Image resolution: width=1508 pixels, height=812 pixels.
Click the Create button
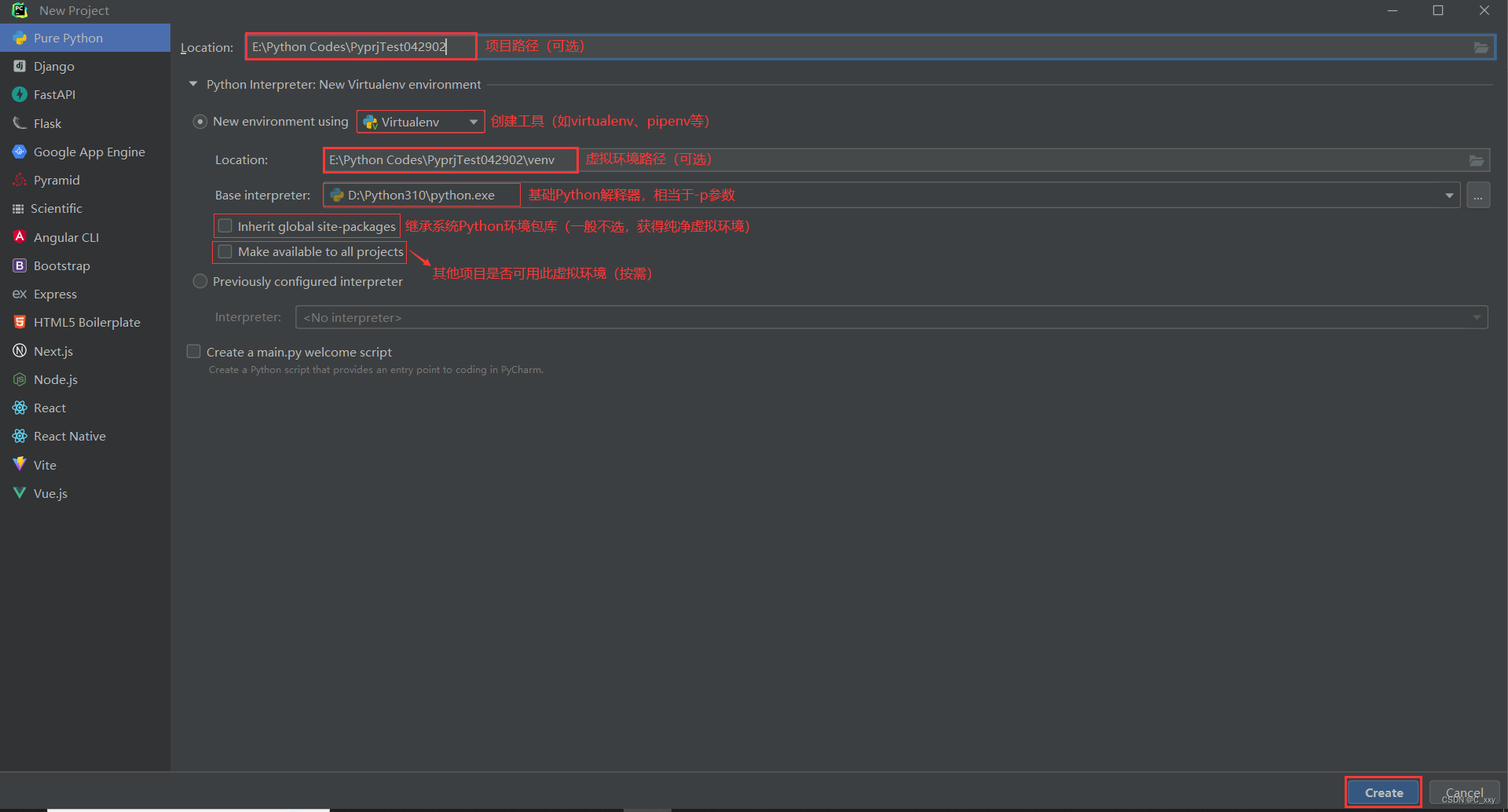coord(1384,792)
